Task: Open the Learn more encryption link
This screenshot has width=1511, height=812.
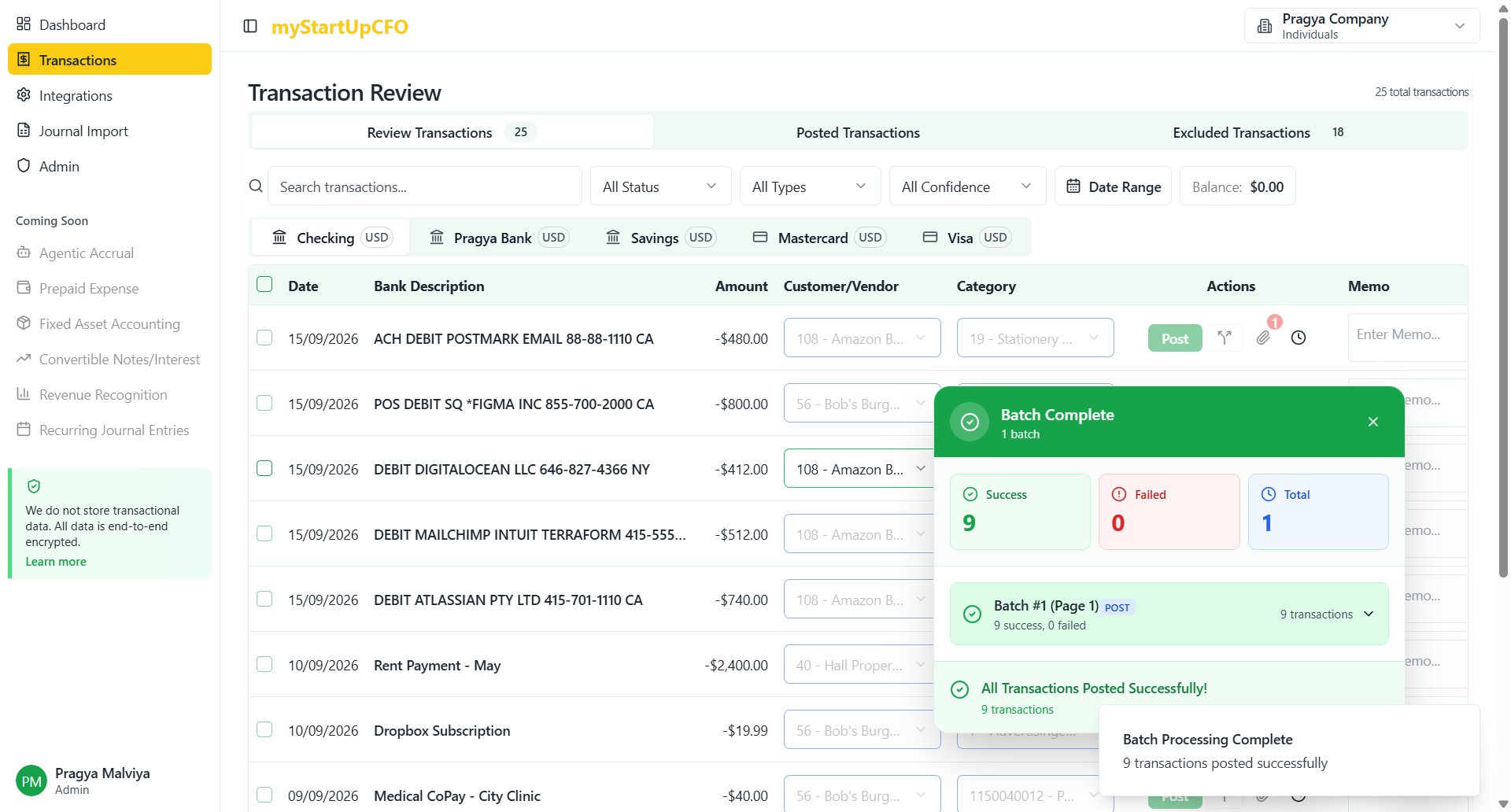Action: (55, 561)
